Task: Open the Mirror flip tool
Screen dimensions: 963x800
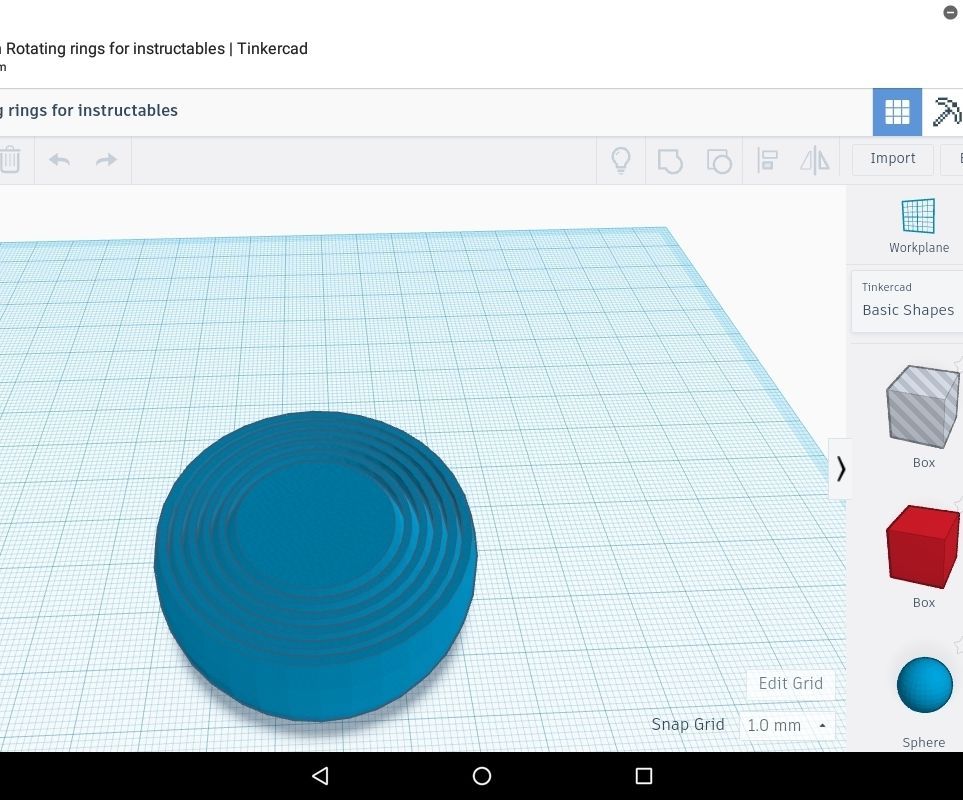Action: pos(815,161)
